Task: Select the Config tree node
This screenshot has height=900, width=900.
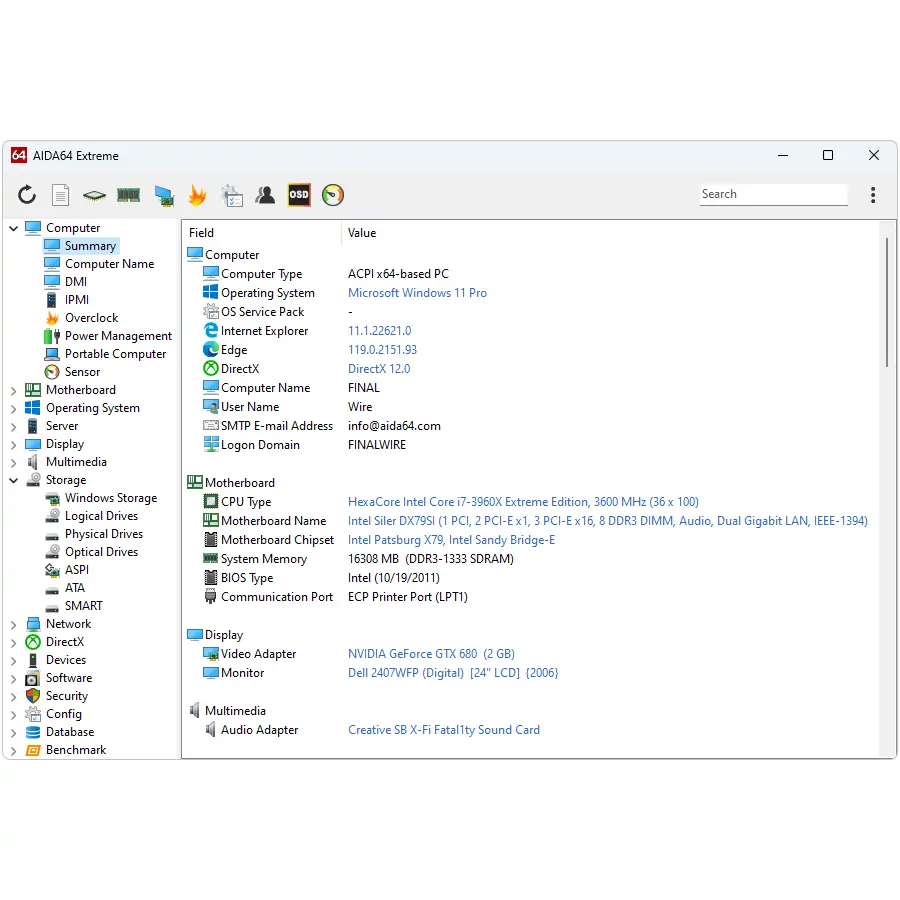Action: point(53,714)
